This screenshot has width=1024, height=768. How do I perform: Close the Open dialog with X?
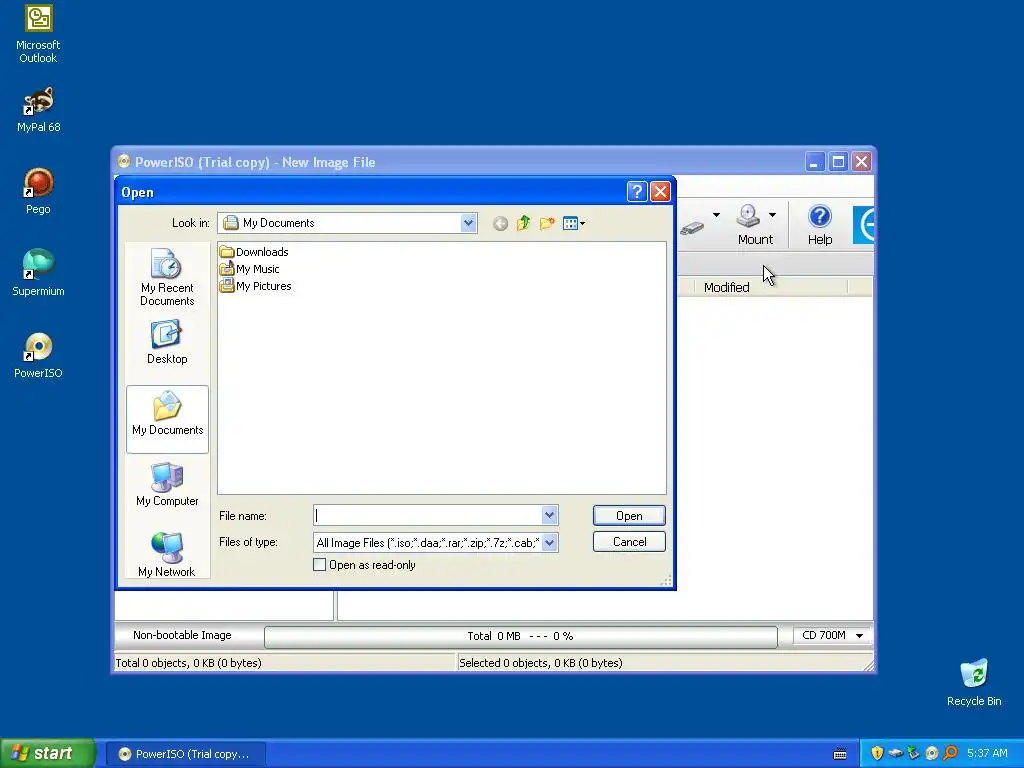pyautogui.click(x=660, y=191)
